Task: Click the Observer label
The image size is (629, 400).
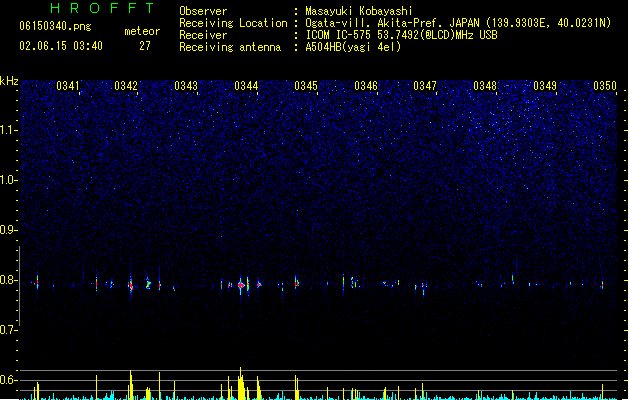Action: pyautogui.click(x=203, y=11)
